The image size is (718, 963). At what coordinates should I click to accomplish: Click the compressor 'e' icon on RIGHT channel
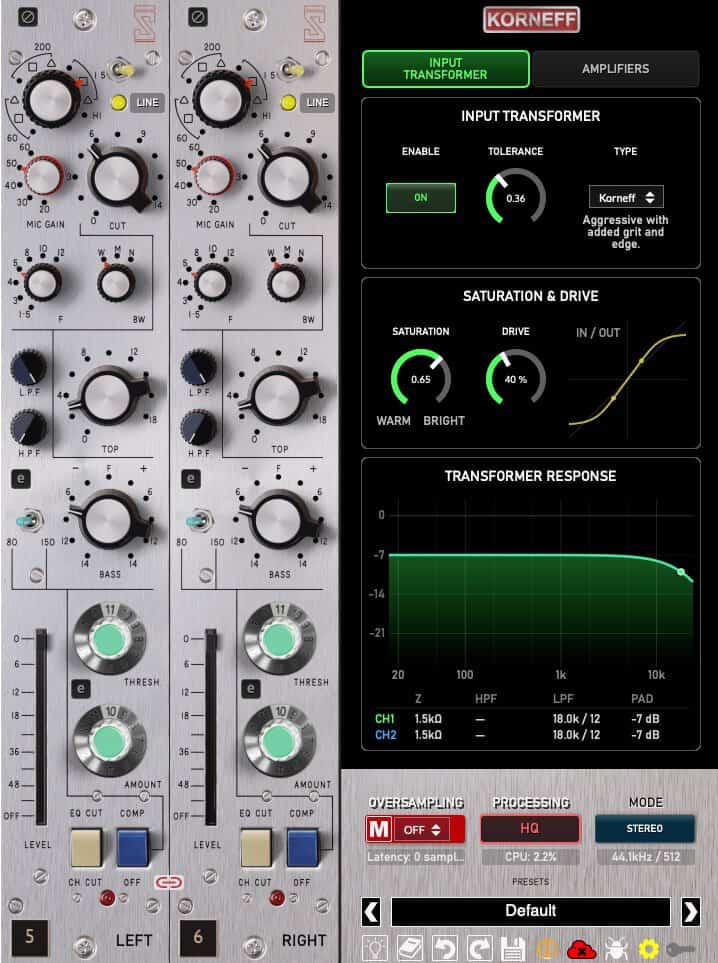point(251,688)
